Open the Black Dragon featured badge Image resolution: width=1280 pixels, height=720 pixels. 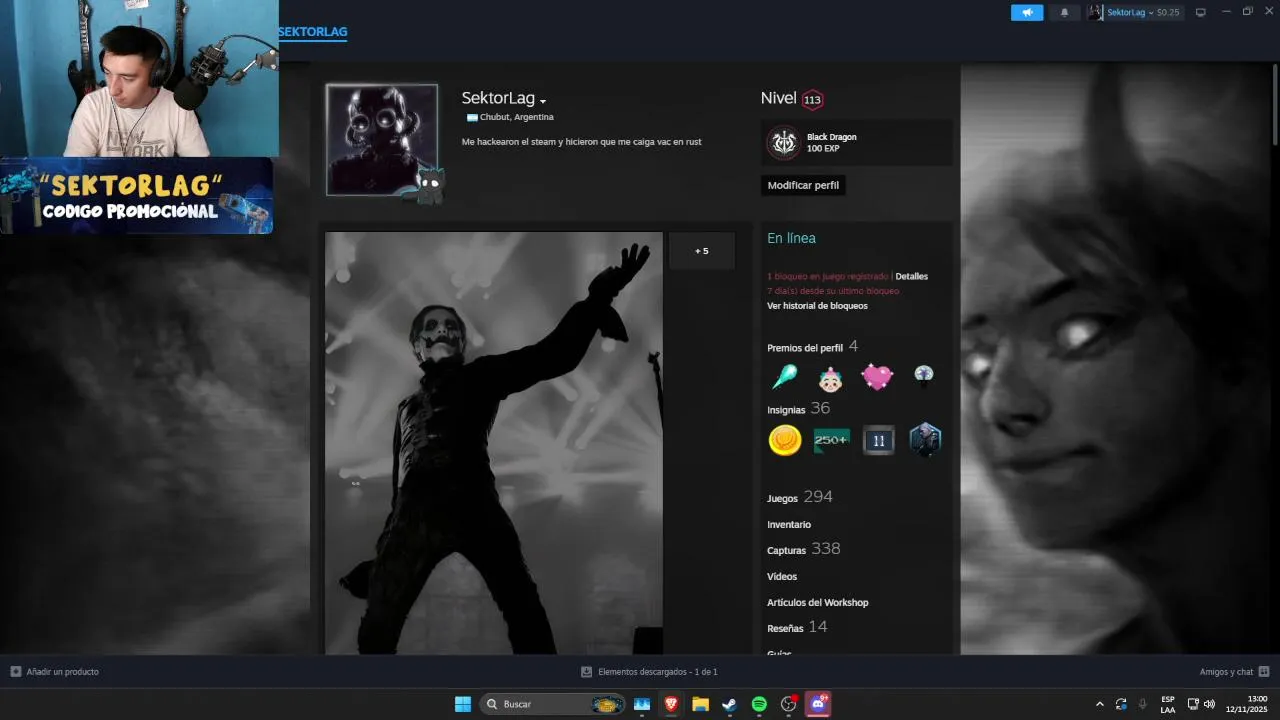pos(857,143)
